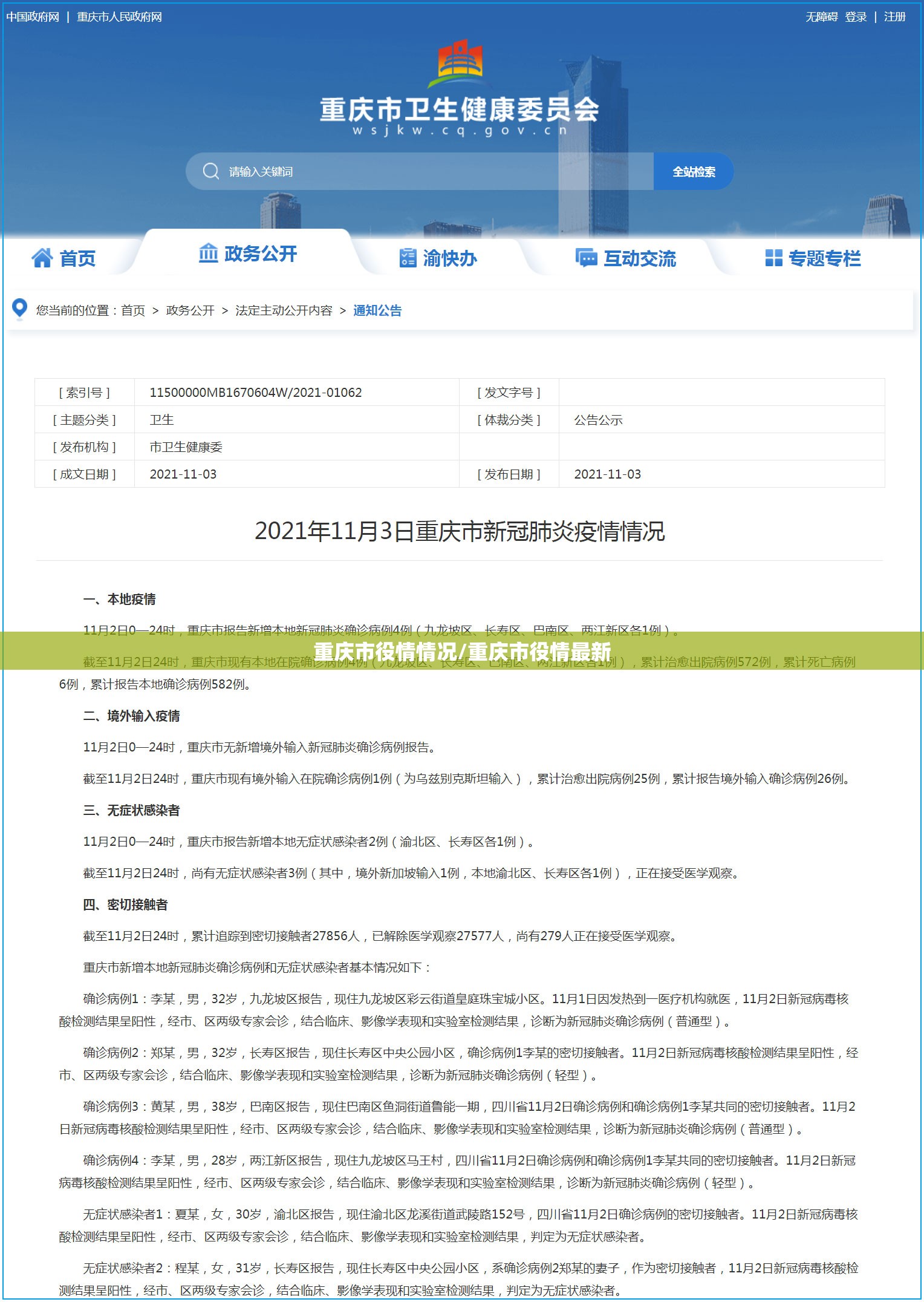Screen dimensions: 924x1302
Task: Click the checklist icon beside 渝快办
Action: [x=408, y=258]
